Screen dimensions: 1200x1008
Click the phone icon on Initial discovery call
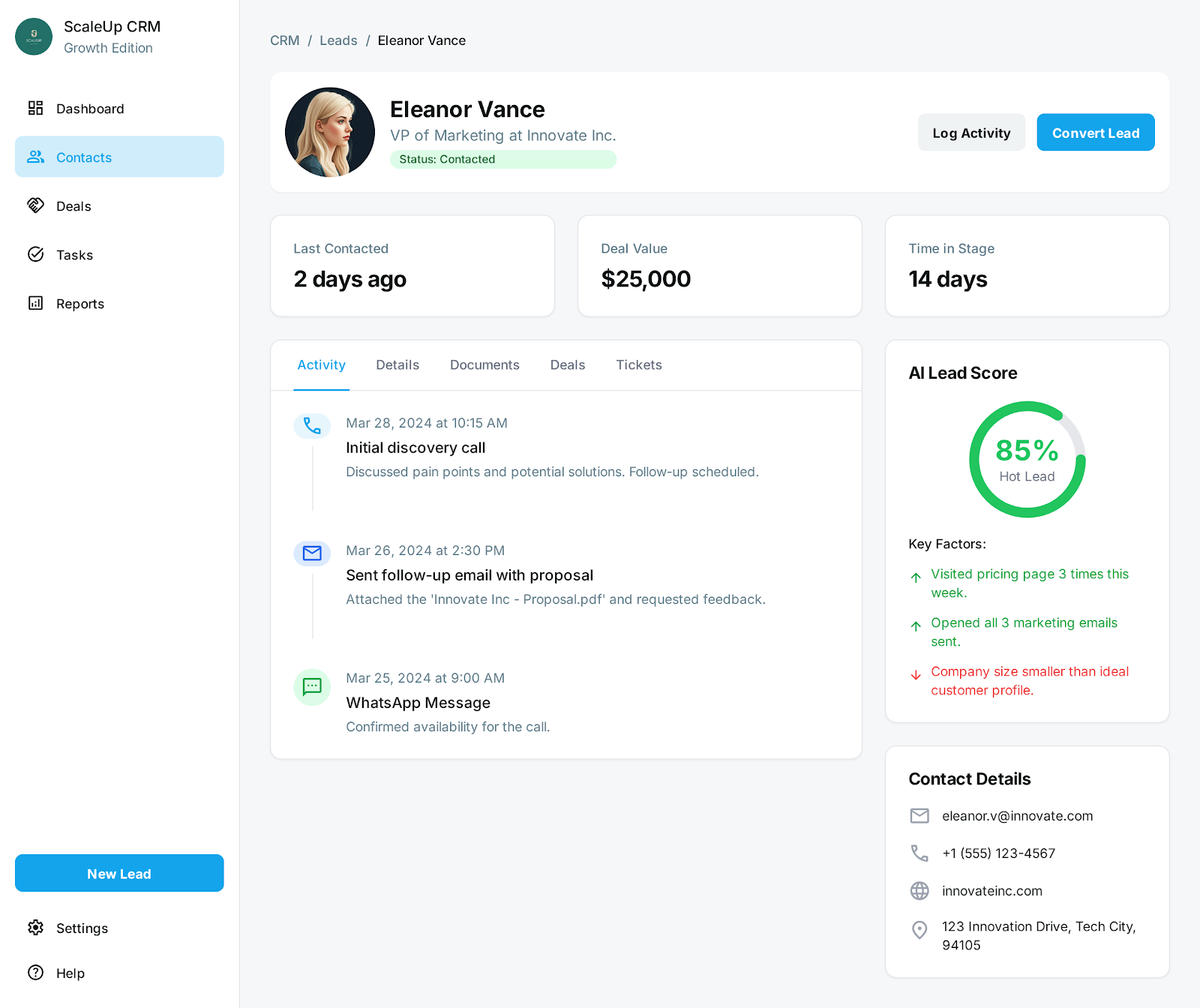[x=312, y=426]
